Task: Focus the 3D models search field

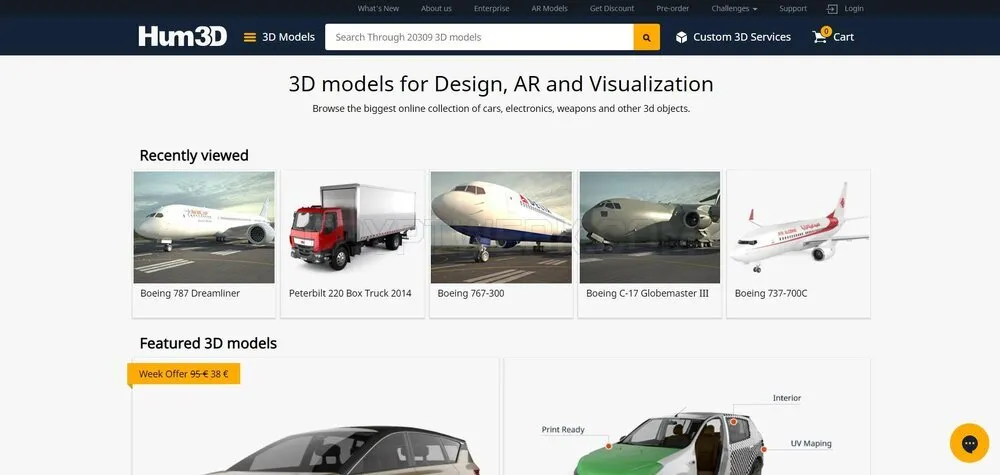Action: [479, 37]
